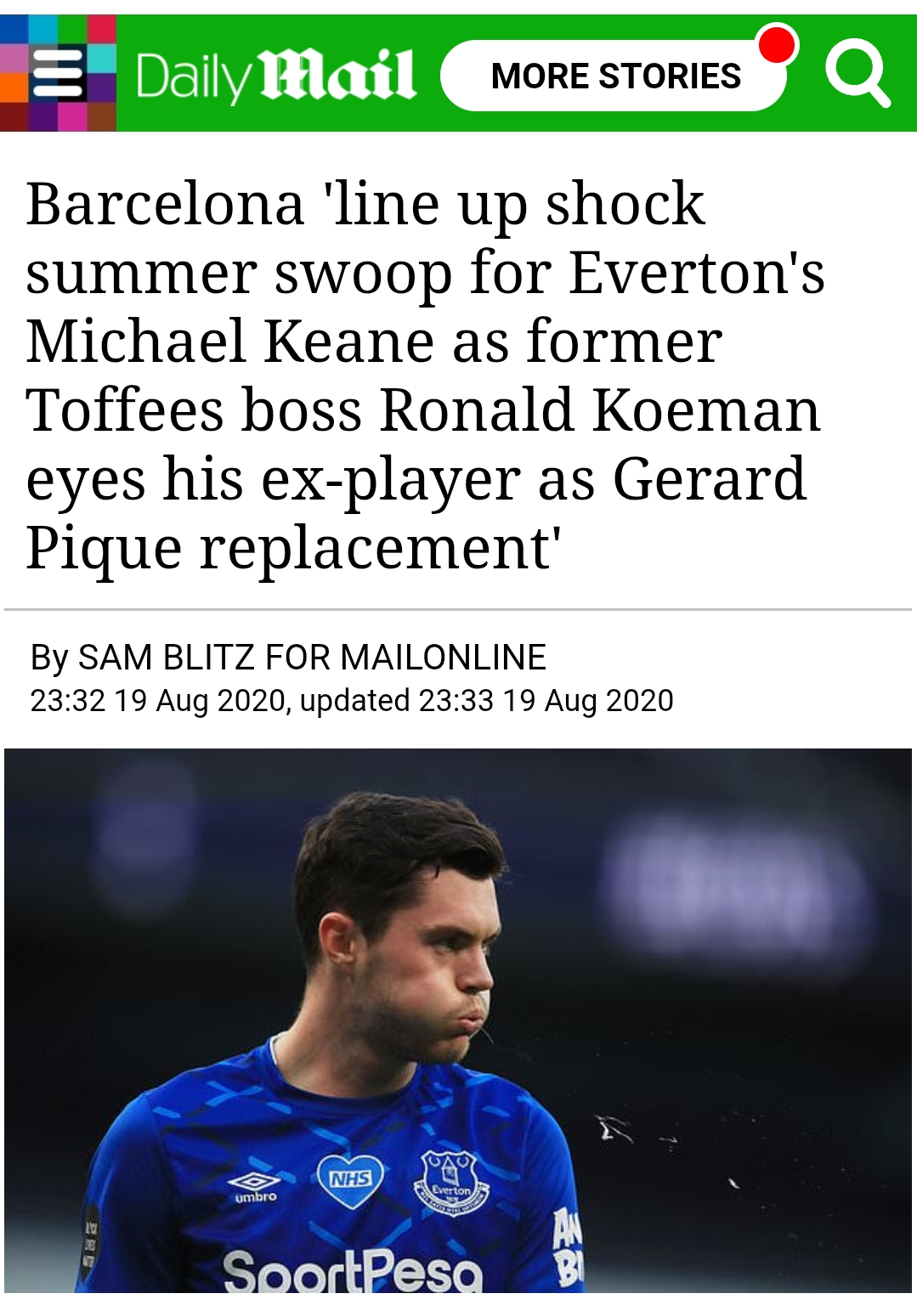917x1316 pixels.
Task: Click the red notification dot badge
Action: coord(777,44)
